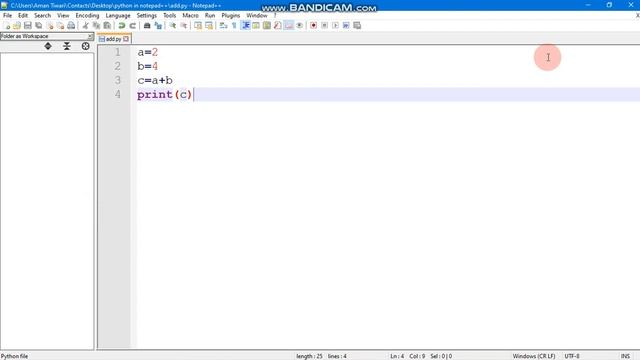
Task: Click the Cut scissors icon
Action: [85, 25]
